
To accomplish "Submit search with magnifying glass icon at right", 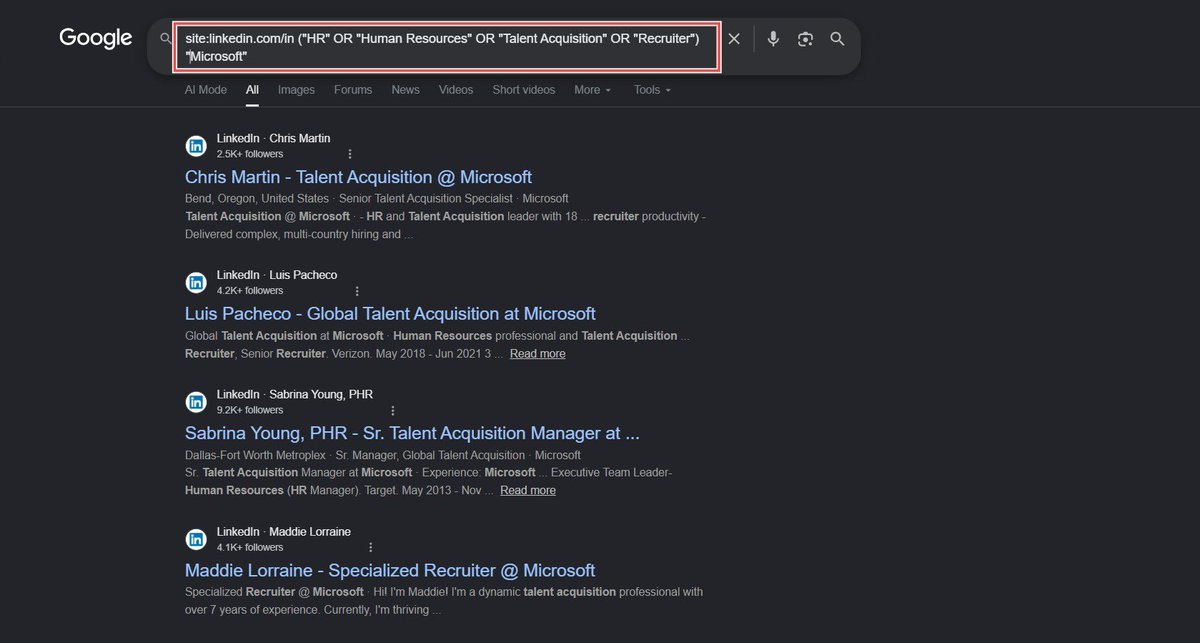I will click(837, 39).
